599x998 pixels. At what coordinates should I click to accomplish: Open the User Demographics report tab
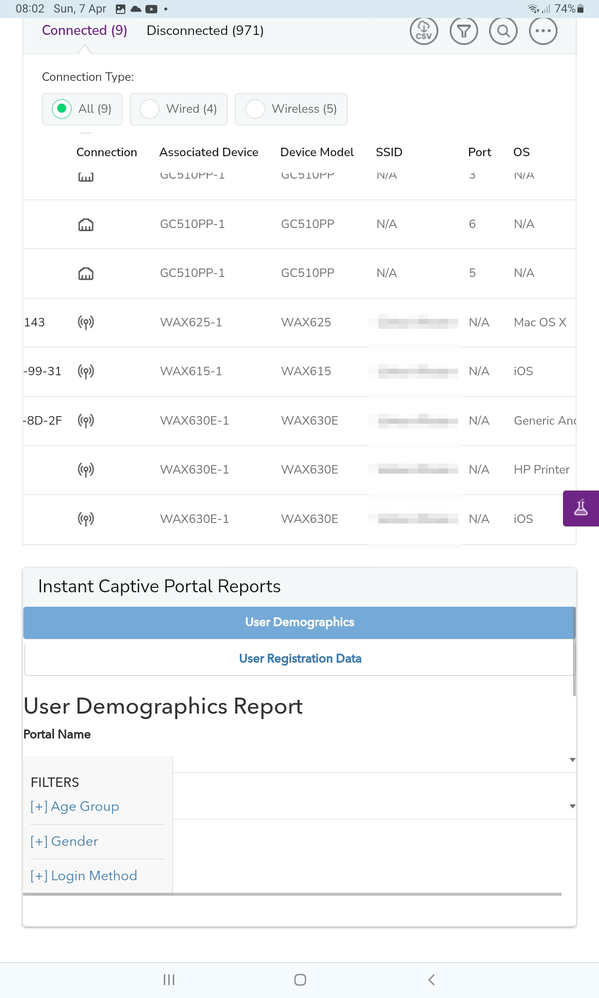pyautogui.click(x=299, y=622)
